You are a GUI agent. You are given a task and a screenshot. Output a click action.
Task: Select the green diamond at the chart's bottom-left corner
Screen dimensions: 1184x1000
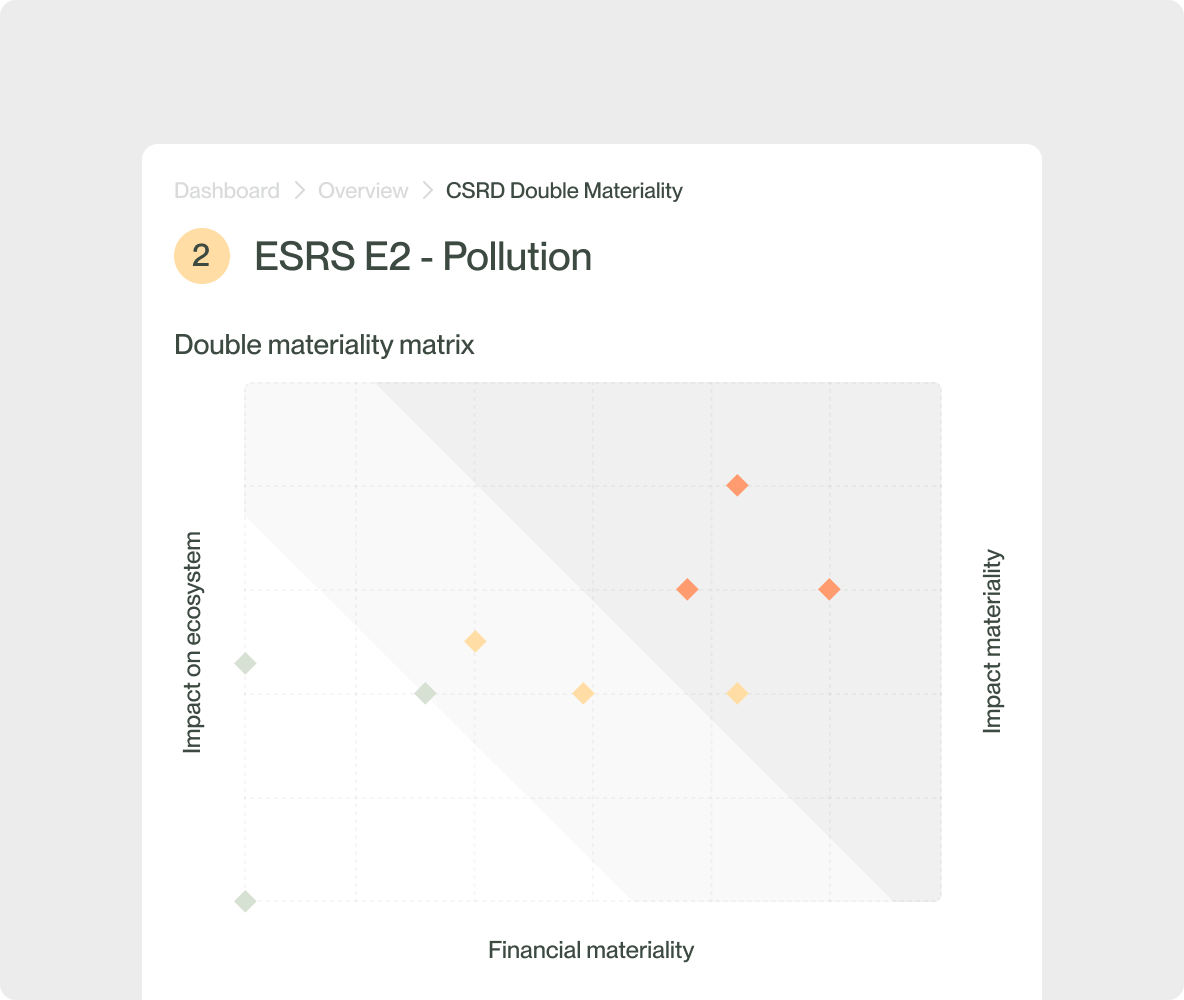(x=245, y=901)
